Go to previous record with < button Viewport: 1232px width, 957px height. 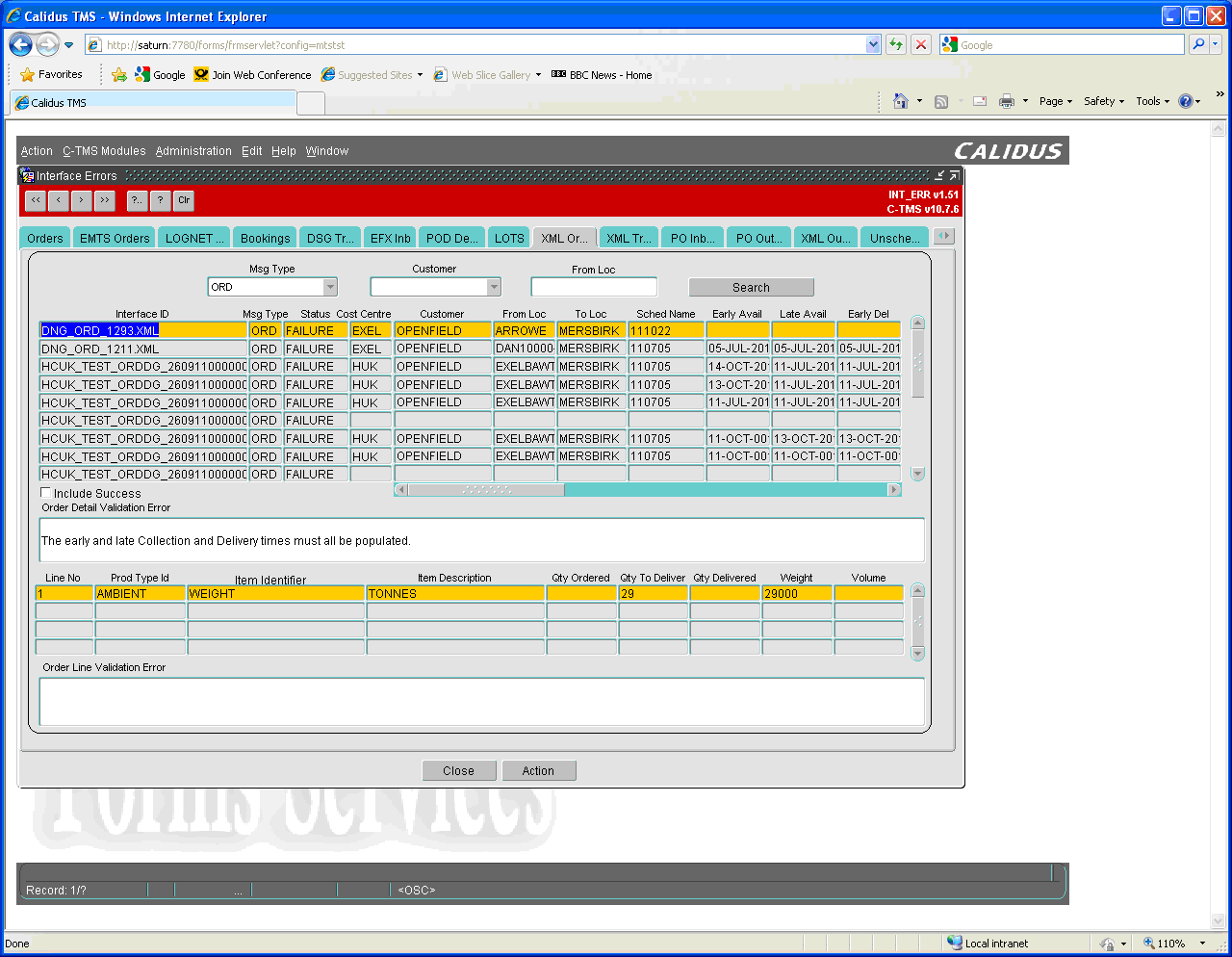click(x=59, y=200)
